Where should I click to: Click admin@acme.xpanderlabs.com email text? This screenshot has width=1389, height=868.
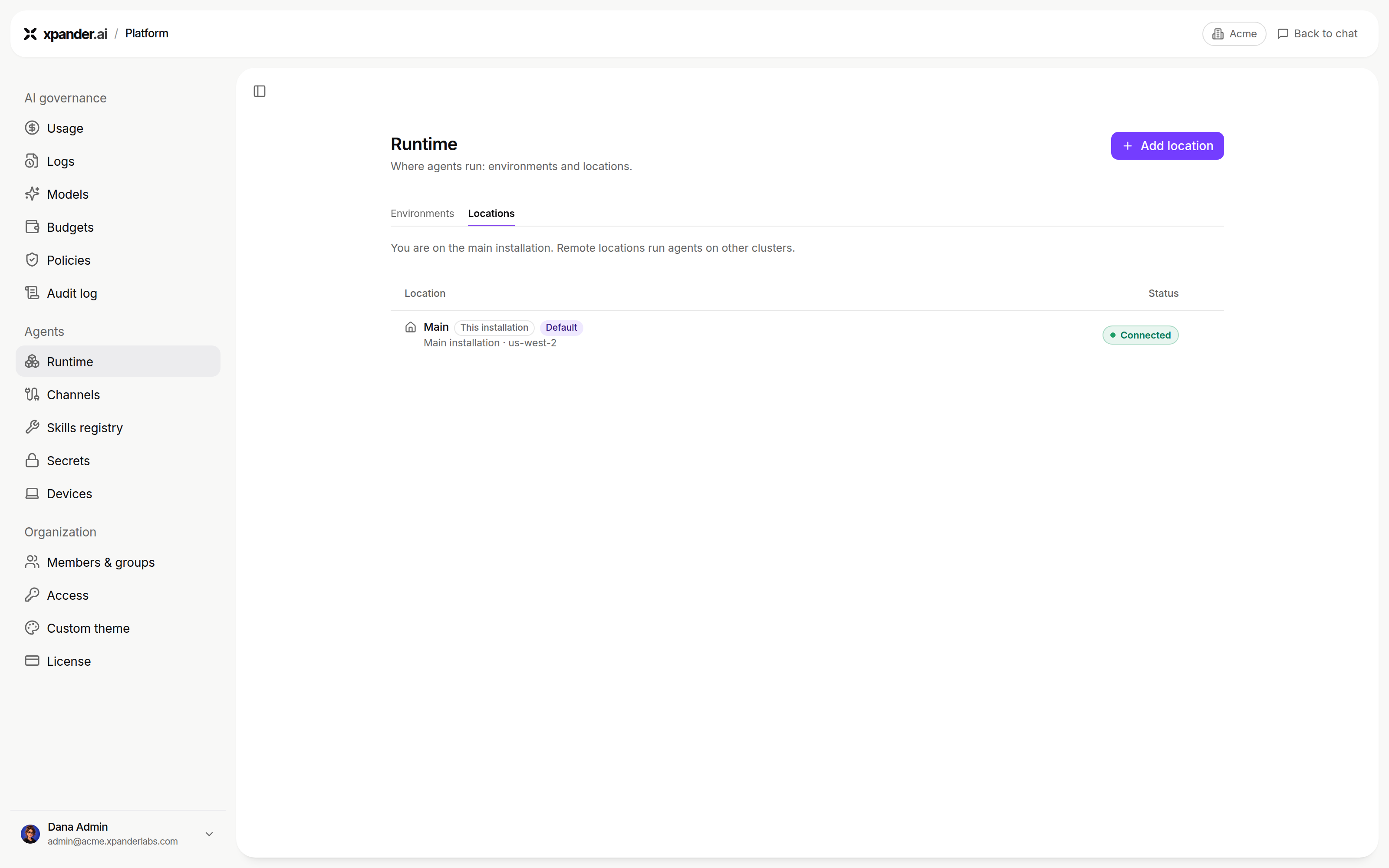tap(112, 842)
